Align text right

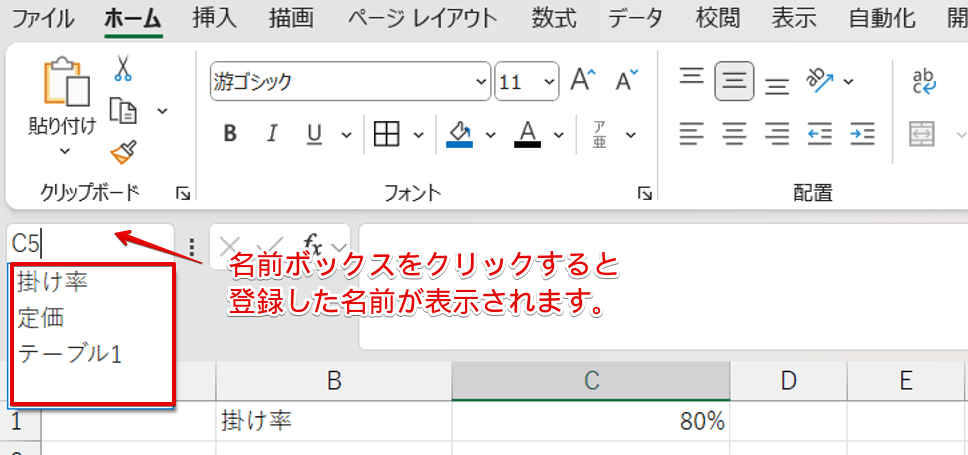point(777,133)
